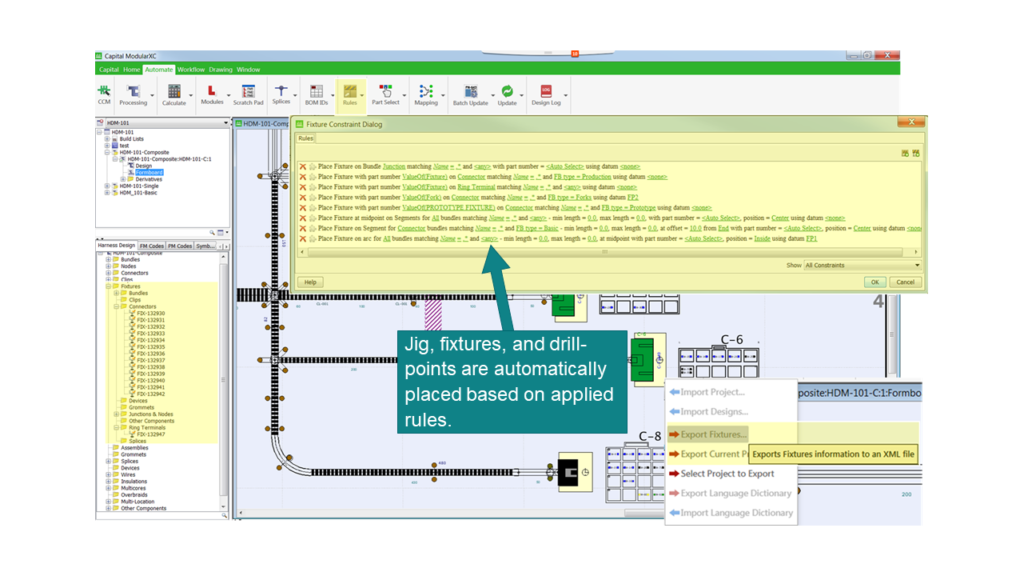Image resolution: width=1024 pixels, height=576 pixels.
Task: Click the Ring Terminal link in rule
Action: point(476,187)
